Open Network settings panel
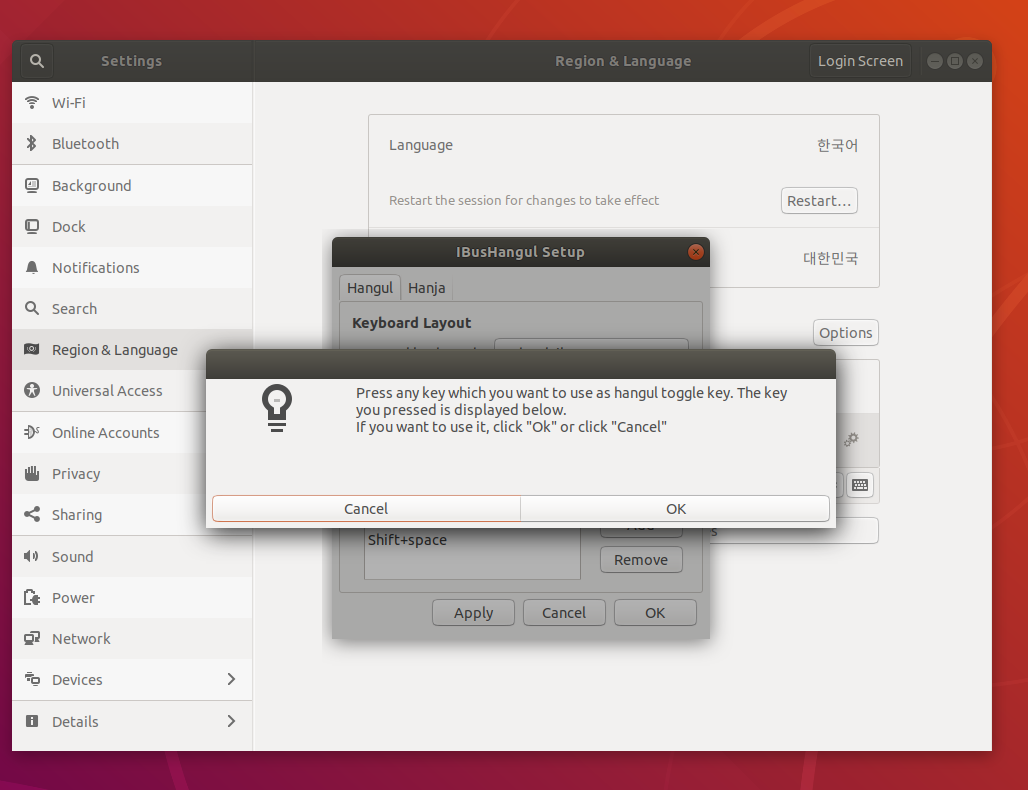Viewport: 1028px width, 790px height. (132, 639)
